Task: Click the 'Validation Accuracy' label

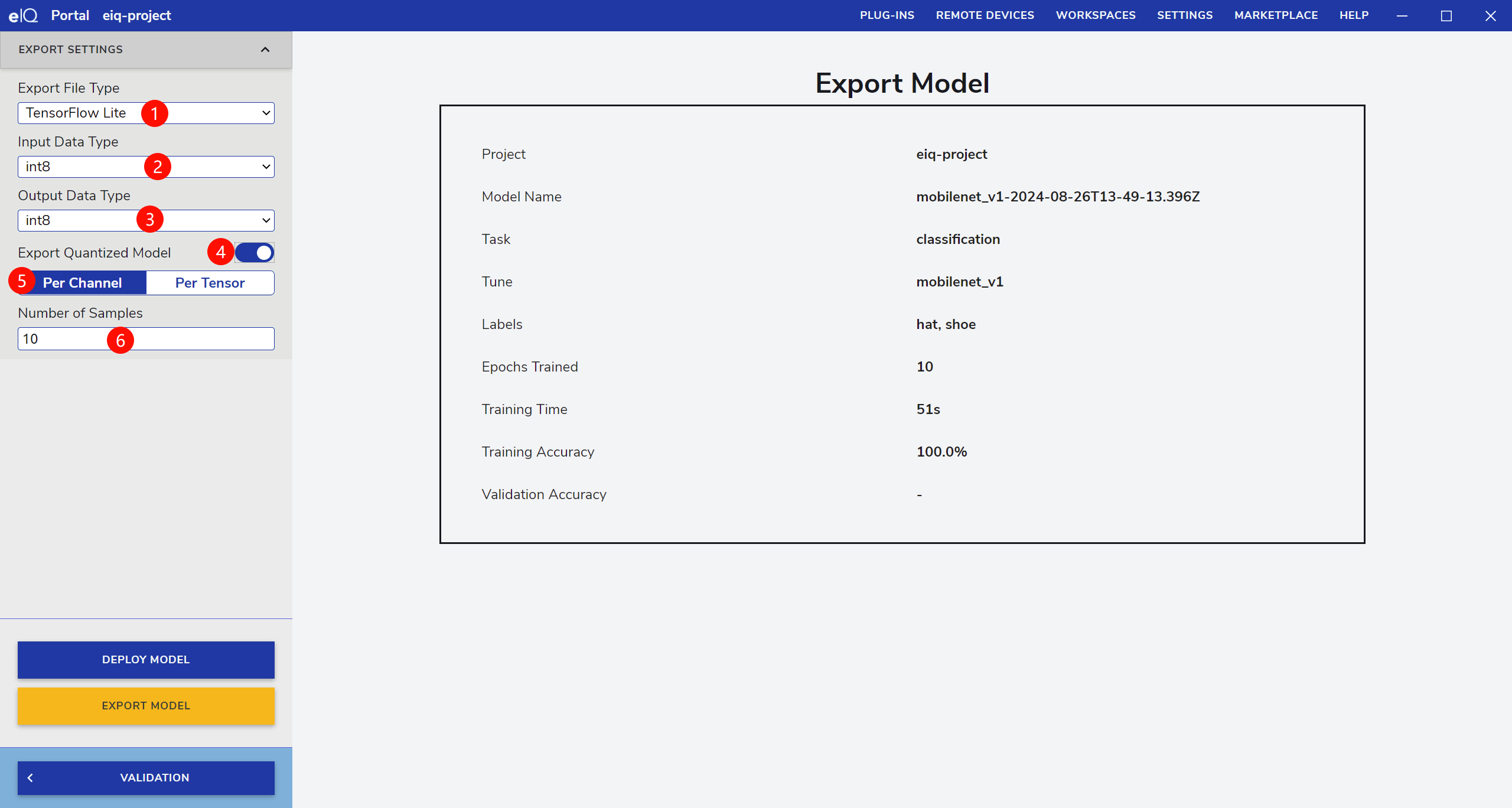Action: point(544,494)
